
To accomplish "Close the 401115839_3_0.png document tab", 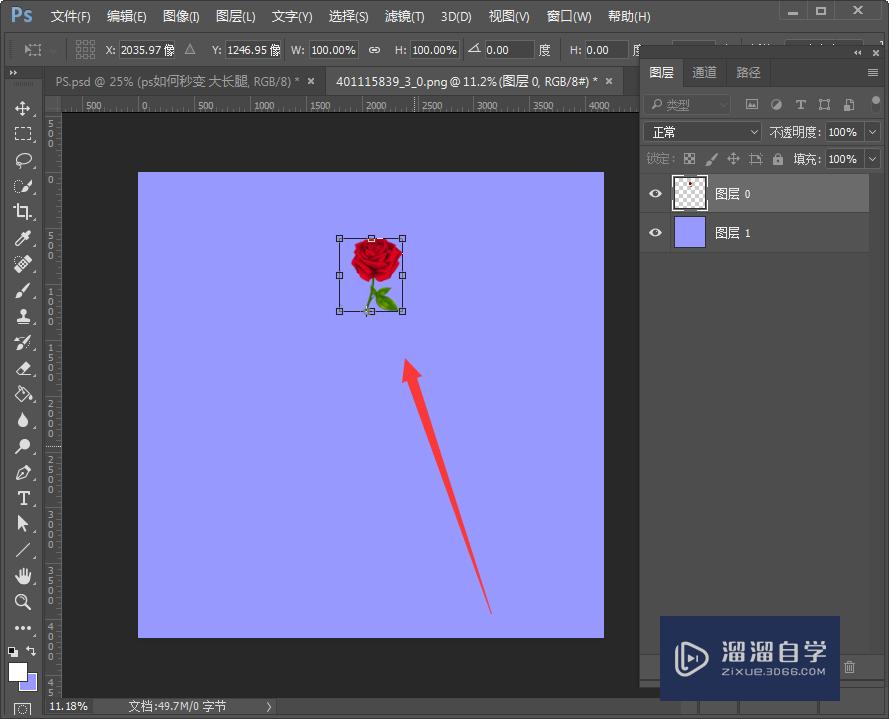I will 609,81.
